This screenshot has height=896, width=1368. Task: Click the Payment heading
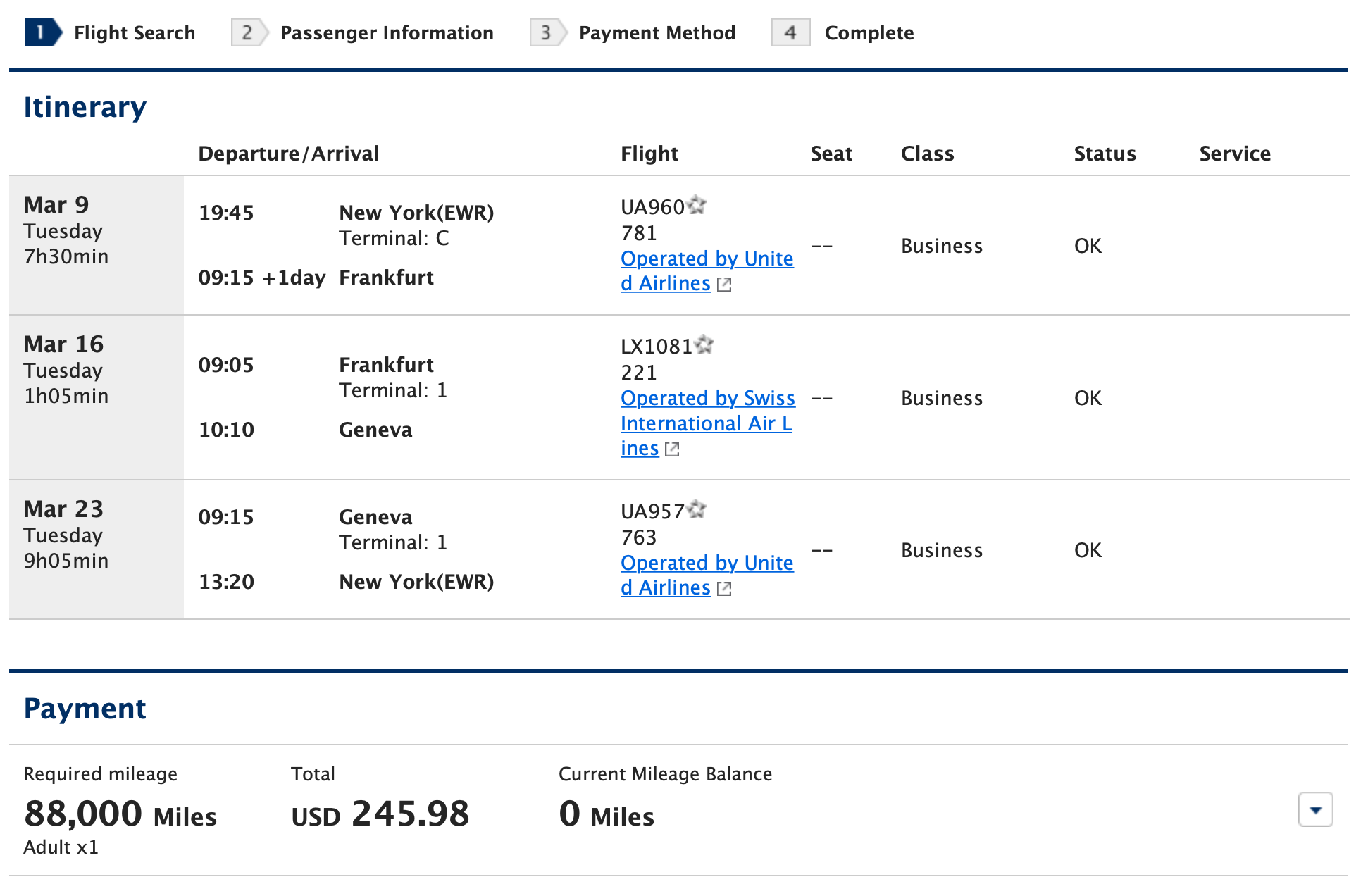(85, 709)
